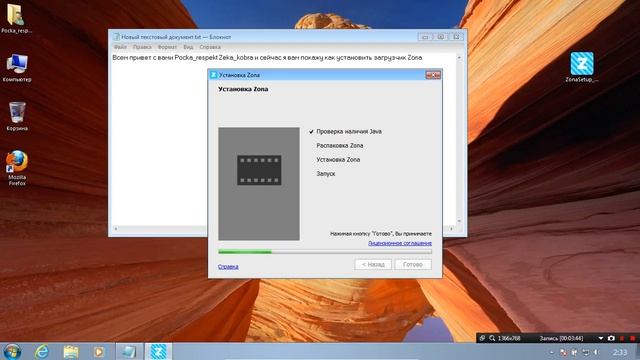Image resolution: width=640 pixels, height=360 pixels.
Task: Switch to the Notepad taskbar button
Action: pos(129,351)
